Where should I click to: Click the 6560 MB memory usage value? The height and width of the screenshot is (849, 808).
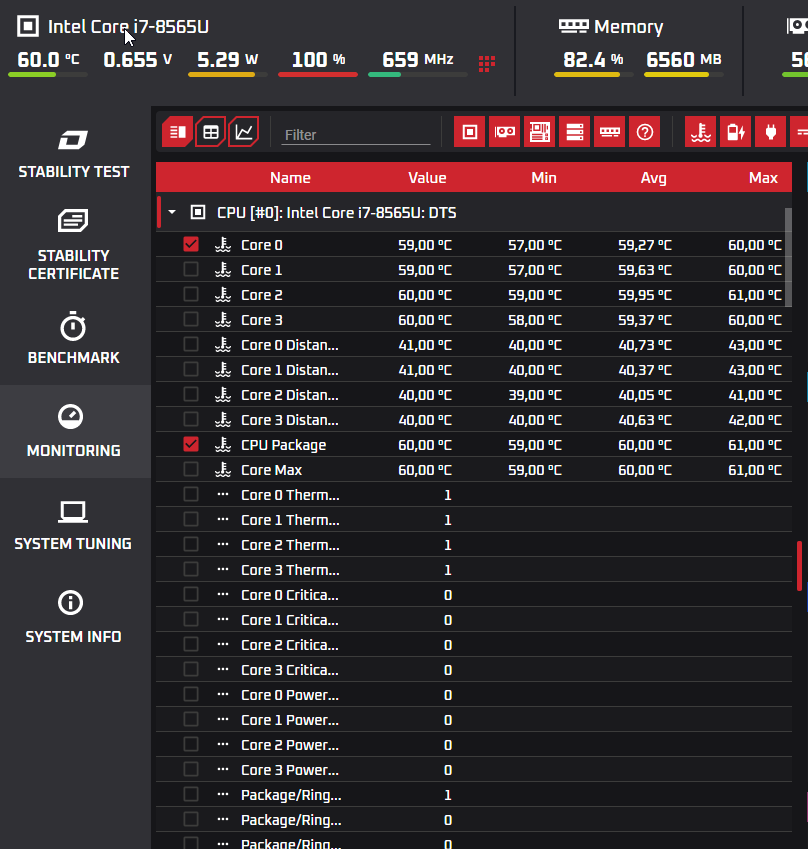point(683,60)
